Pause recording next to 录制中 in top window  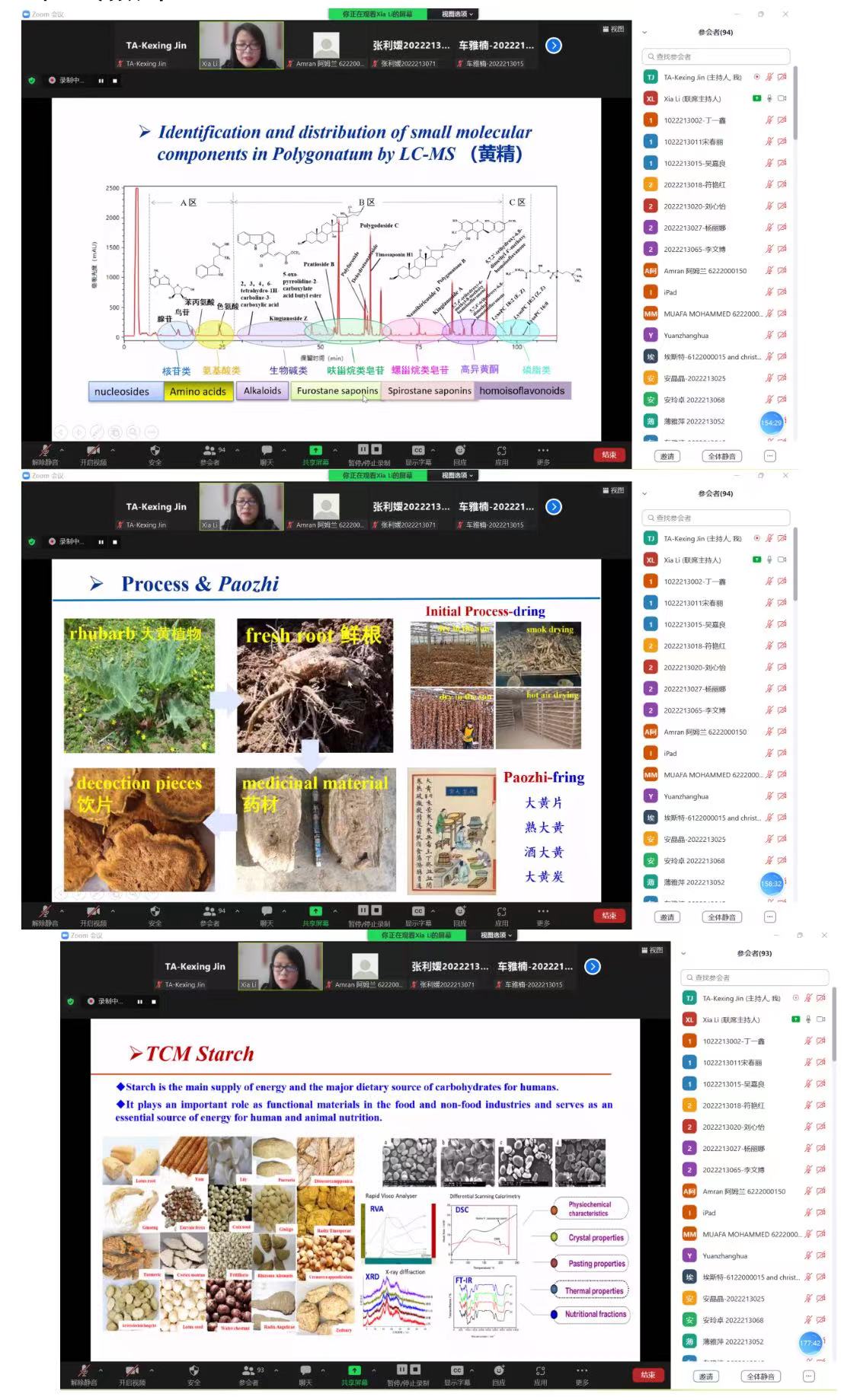point(101,80)
